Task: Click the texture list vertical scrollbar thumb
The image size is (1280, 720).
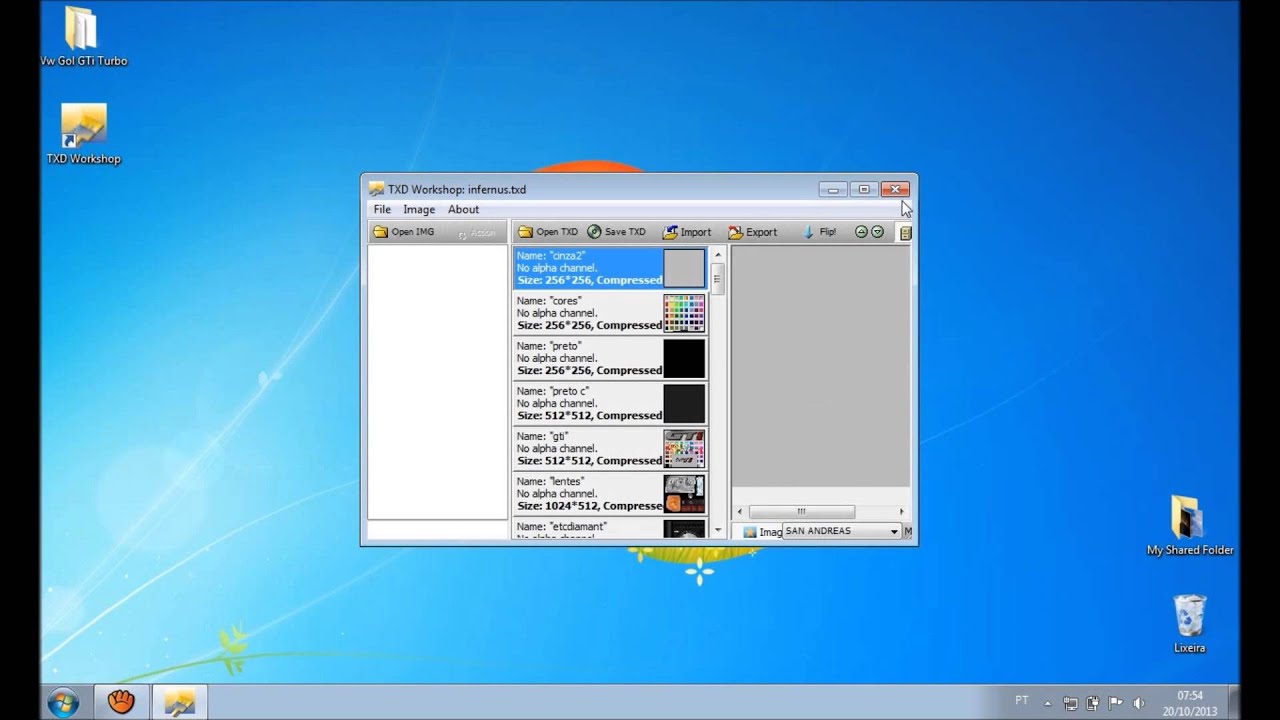Action: point(718,279)
